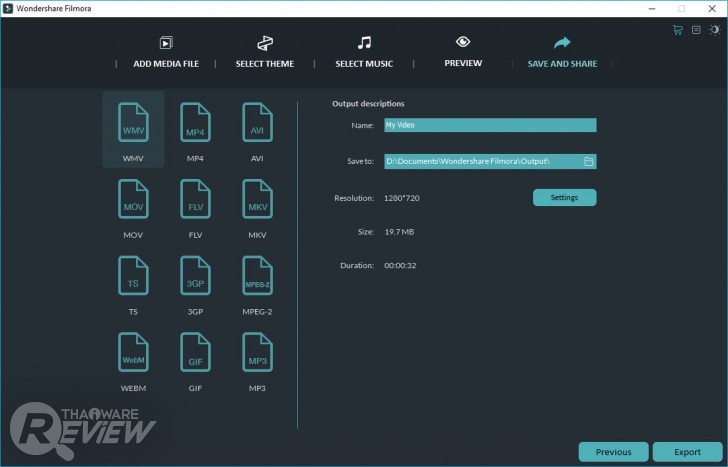Click the 'Output descriptions' heading

click(x=368, y=104)
